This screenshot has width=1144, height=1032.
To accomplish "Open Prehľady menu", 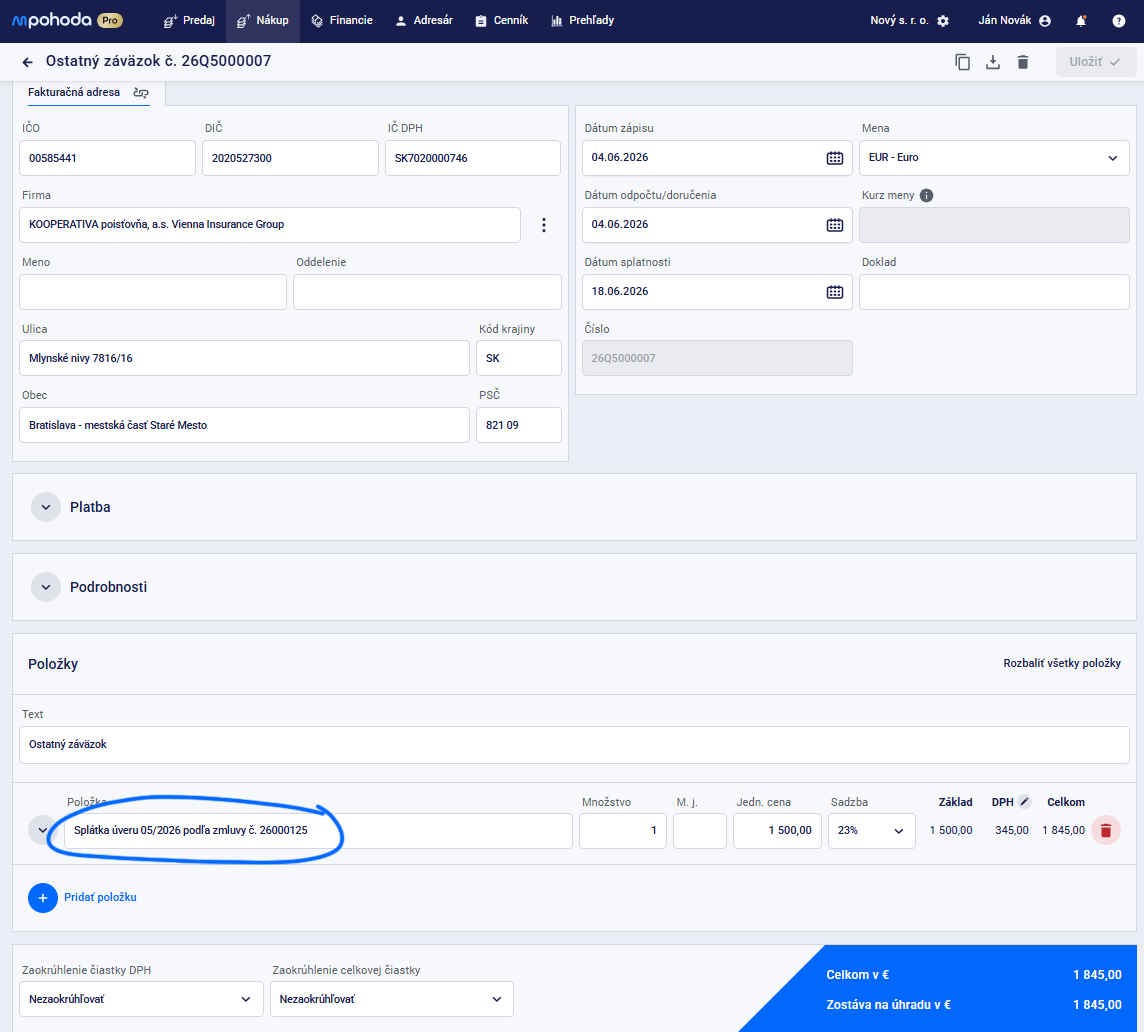I will [582, 21].
